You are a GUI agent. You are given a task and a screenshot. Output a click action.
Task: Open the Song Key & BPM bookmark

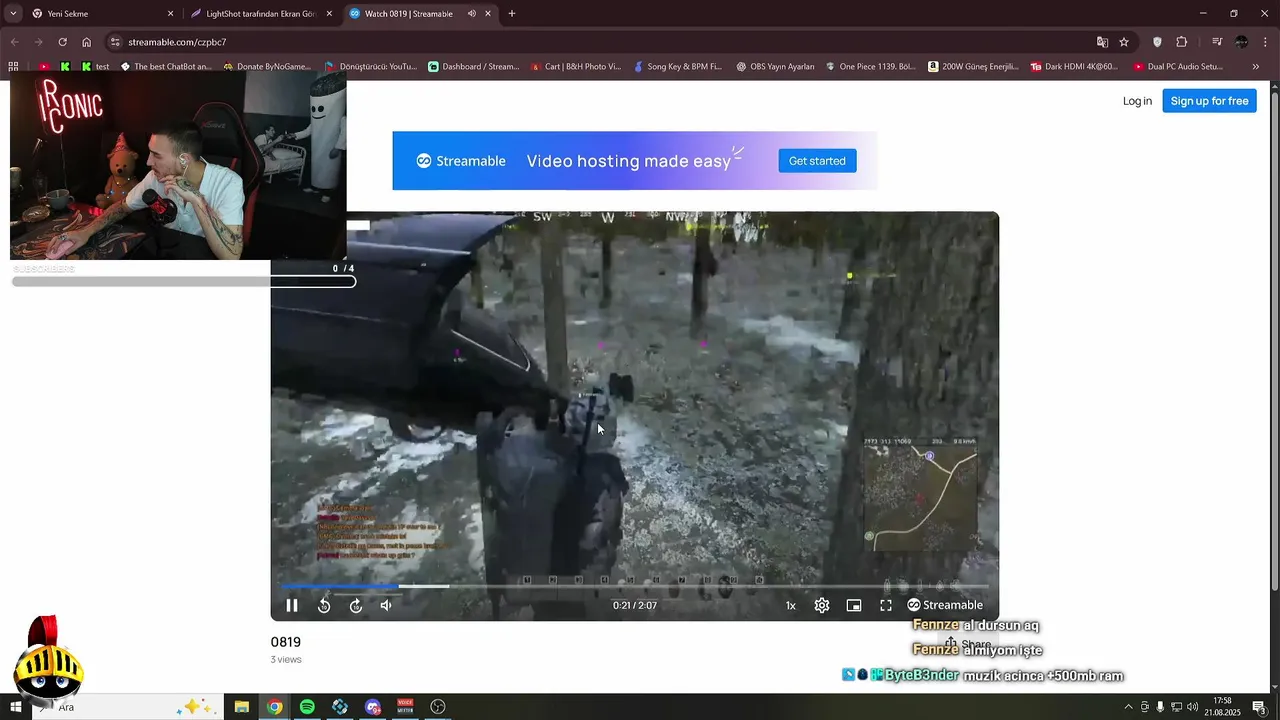point(677,67)
